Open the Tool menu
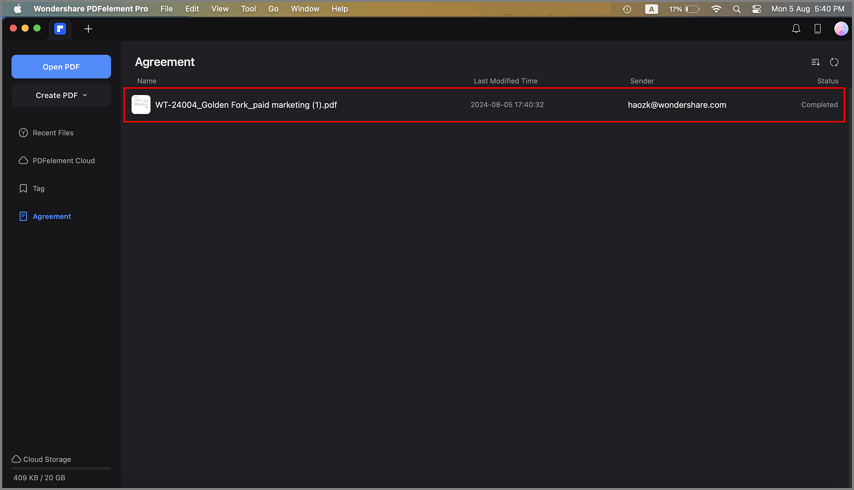Viewport: 854px width, 490px height. click(x=248, y=9)
